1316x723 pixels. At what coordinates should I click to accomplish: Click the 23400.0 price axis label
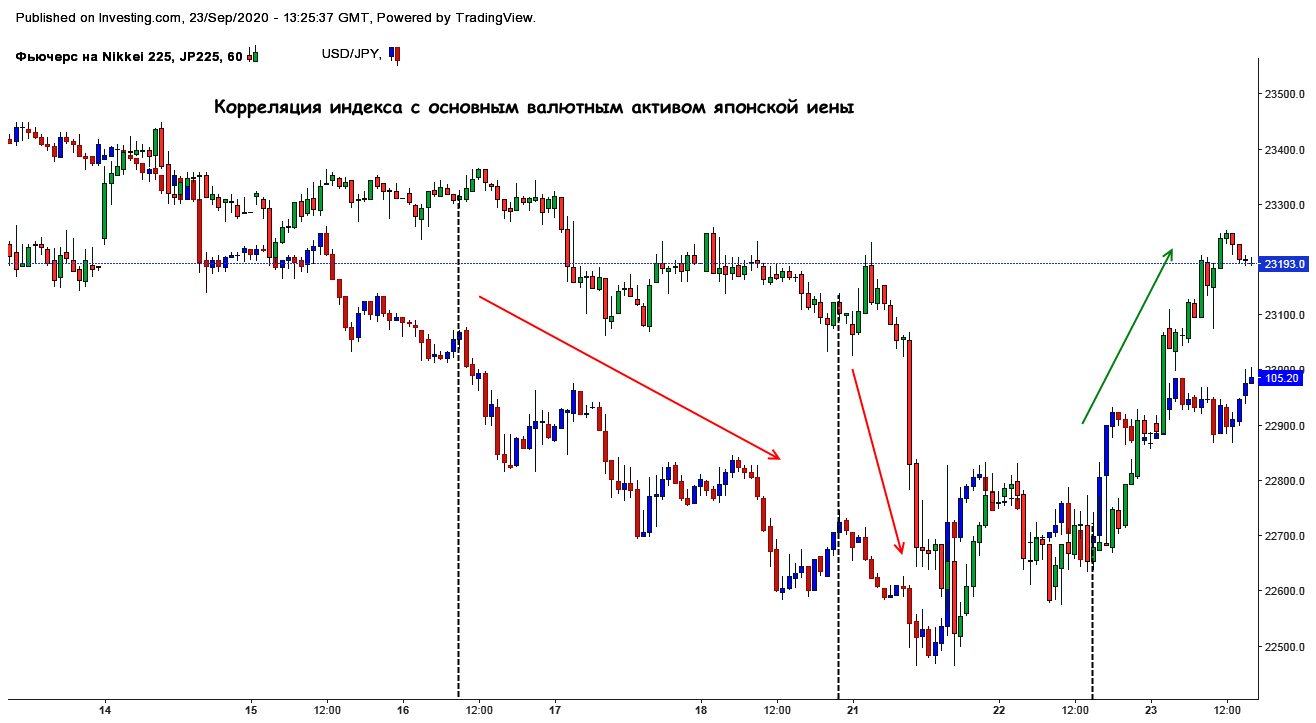1285,150
